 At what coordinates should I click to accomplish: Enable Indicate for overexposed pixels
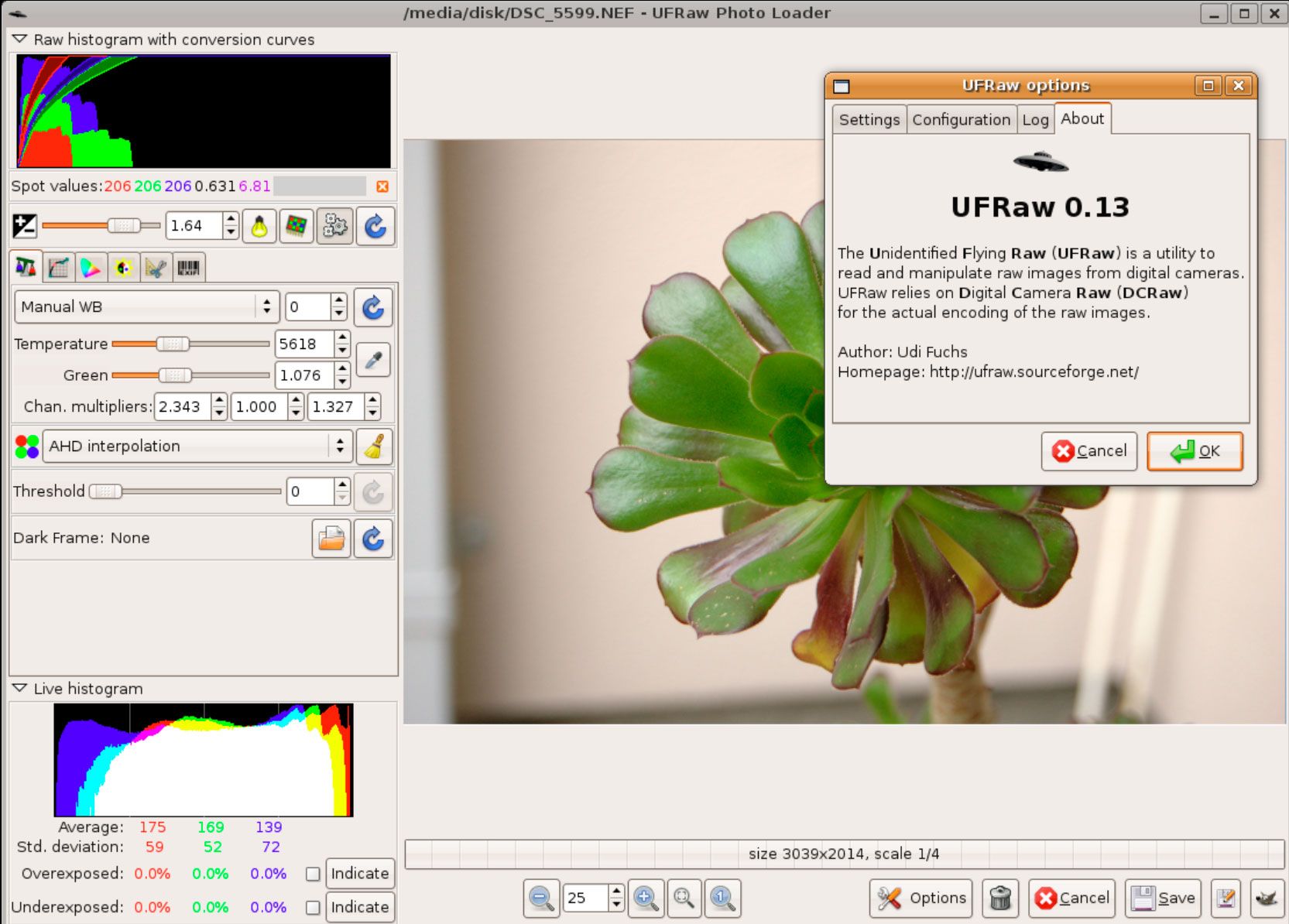tap(313, 873)
